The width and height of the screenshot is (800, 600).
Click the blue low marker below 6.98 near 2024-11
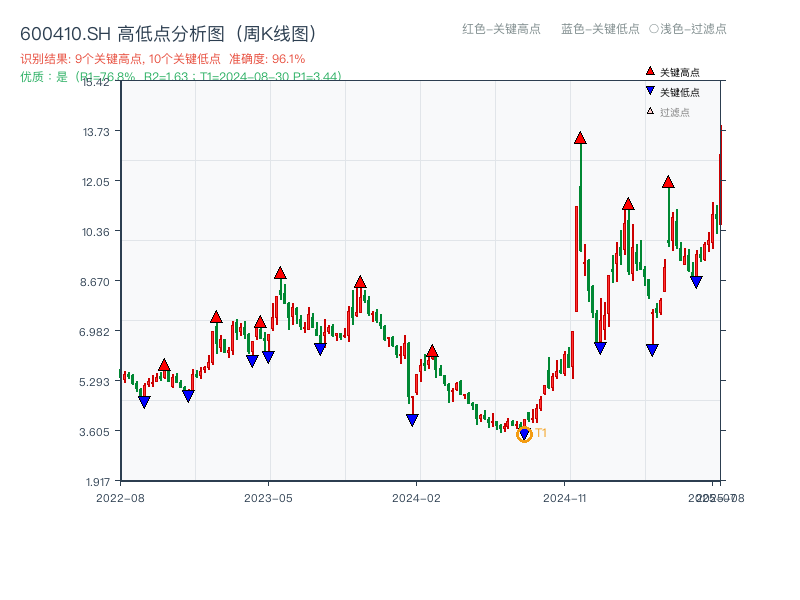pos(600,346)
